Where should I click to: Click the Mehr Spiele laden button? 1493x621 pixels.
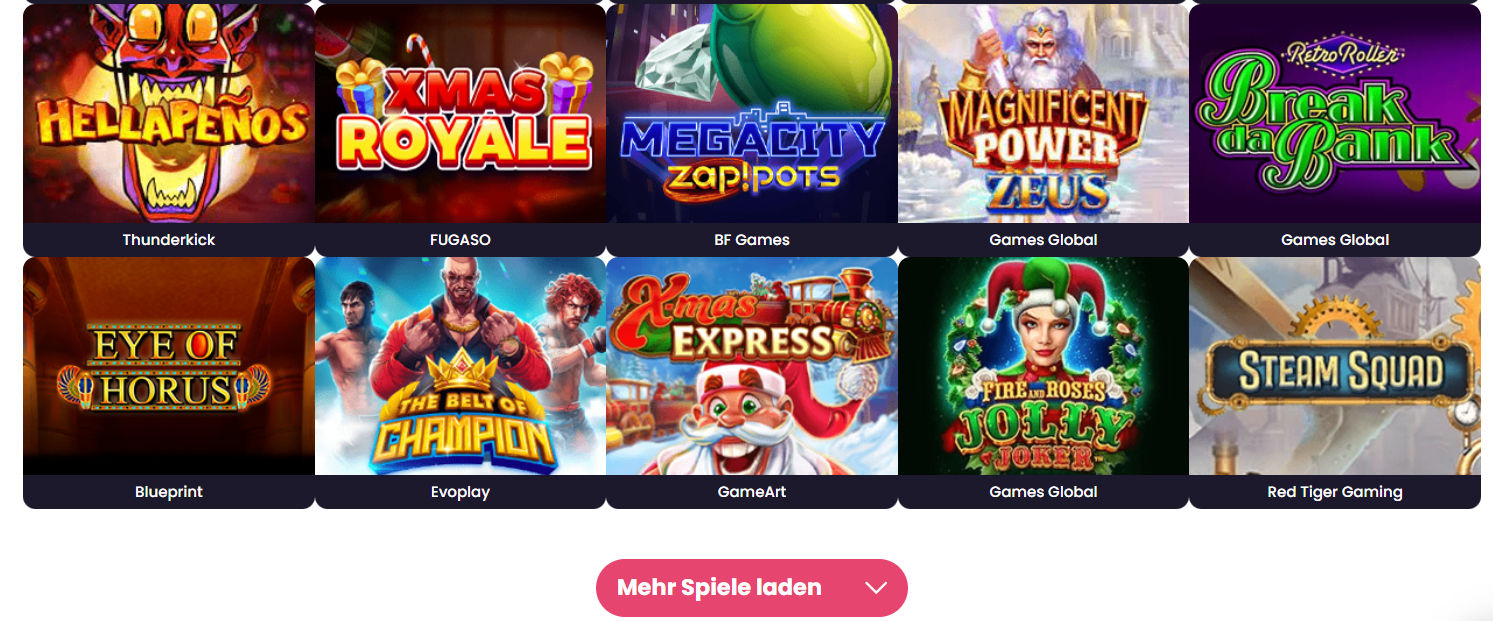click(752, 588)
